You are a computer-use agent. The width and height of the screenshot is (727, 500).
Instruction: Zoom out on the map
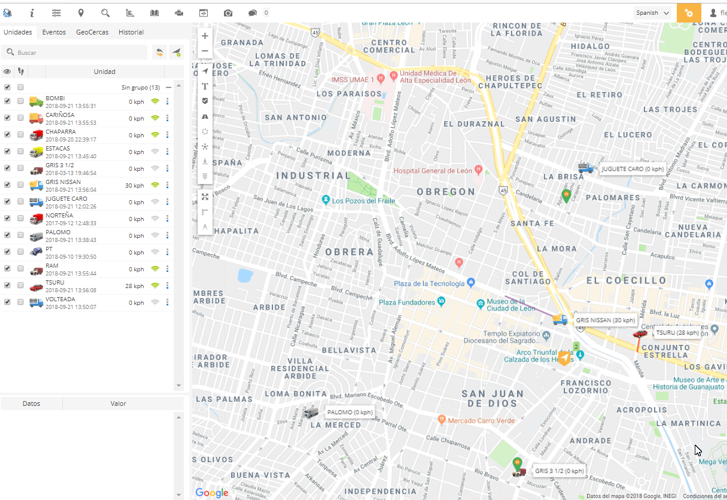point(205,51)
